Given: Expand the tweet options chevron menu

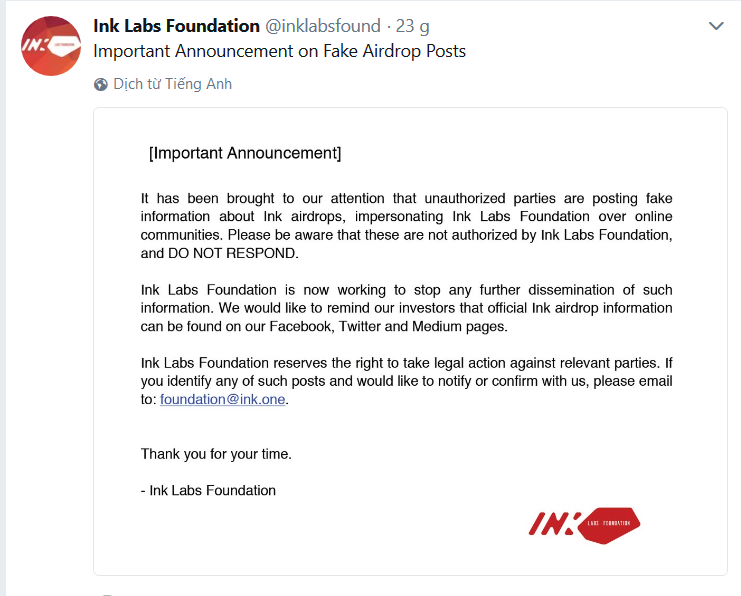Looking at the screenshot, I should coord(716,26).
